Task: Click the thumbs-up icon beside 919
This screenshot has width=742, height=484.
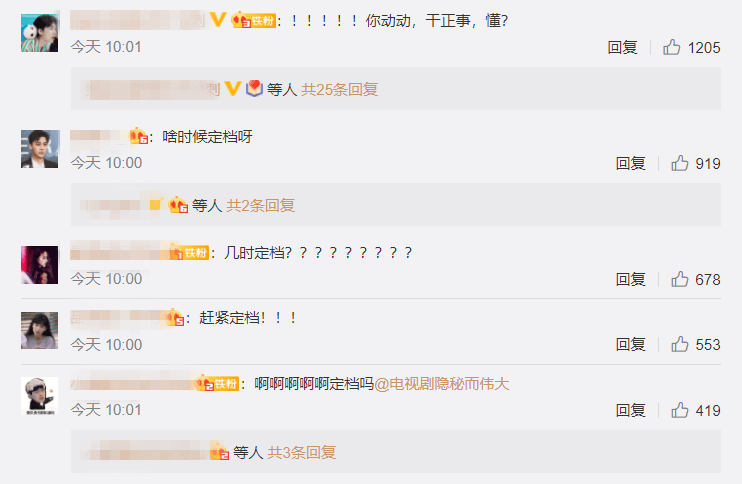Action: pos(680,163)
